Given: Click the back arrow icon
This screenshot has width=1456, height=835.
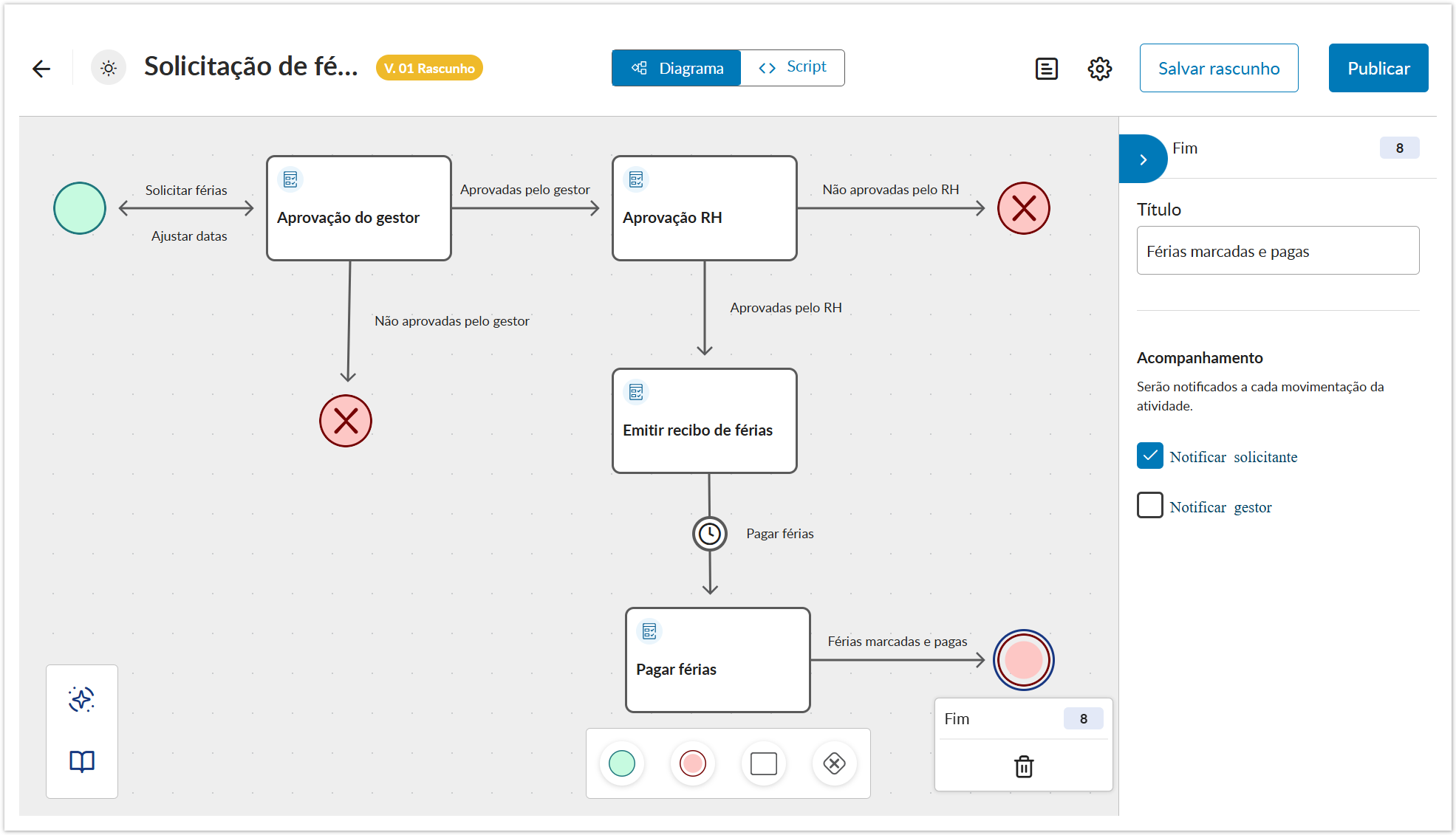Looking at the screenshot, I should [41, 69].
